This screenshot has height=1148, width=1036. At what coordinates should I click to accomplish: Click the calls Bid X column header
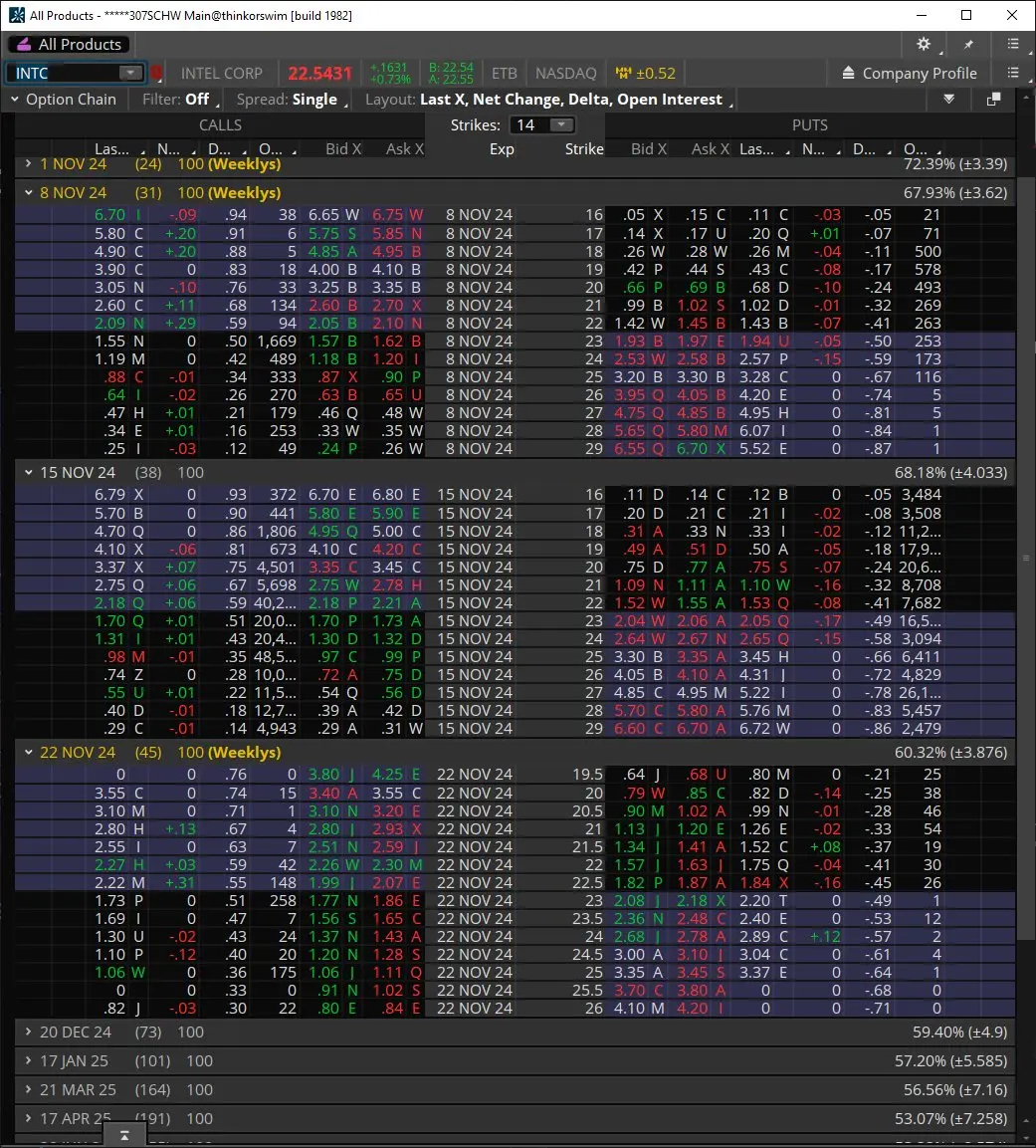click(343, 148)
